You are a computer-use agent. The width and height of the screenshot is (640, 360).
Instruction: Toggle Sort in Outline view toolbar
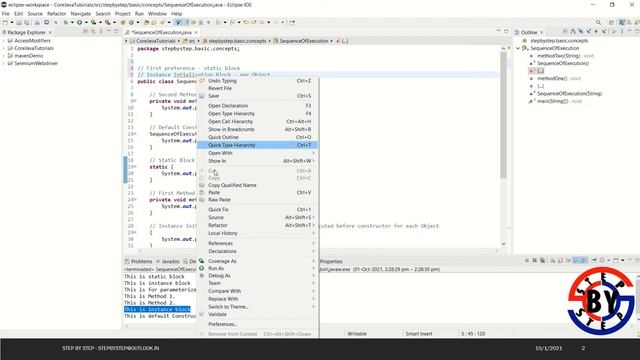point(573,31)
